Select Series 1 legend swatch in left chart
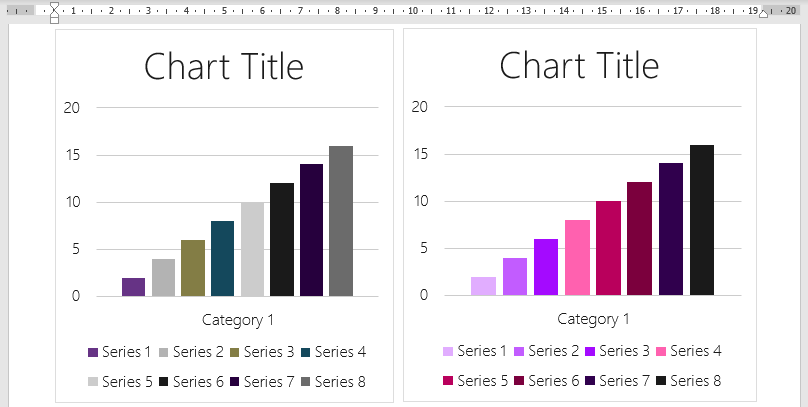808x407 pixels. [93, 352]
